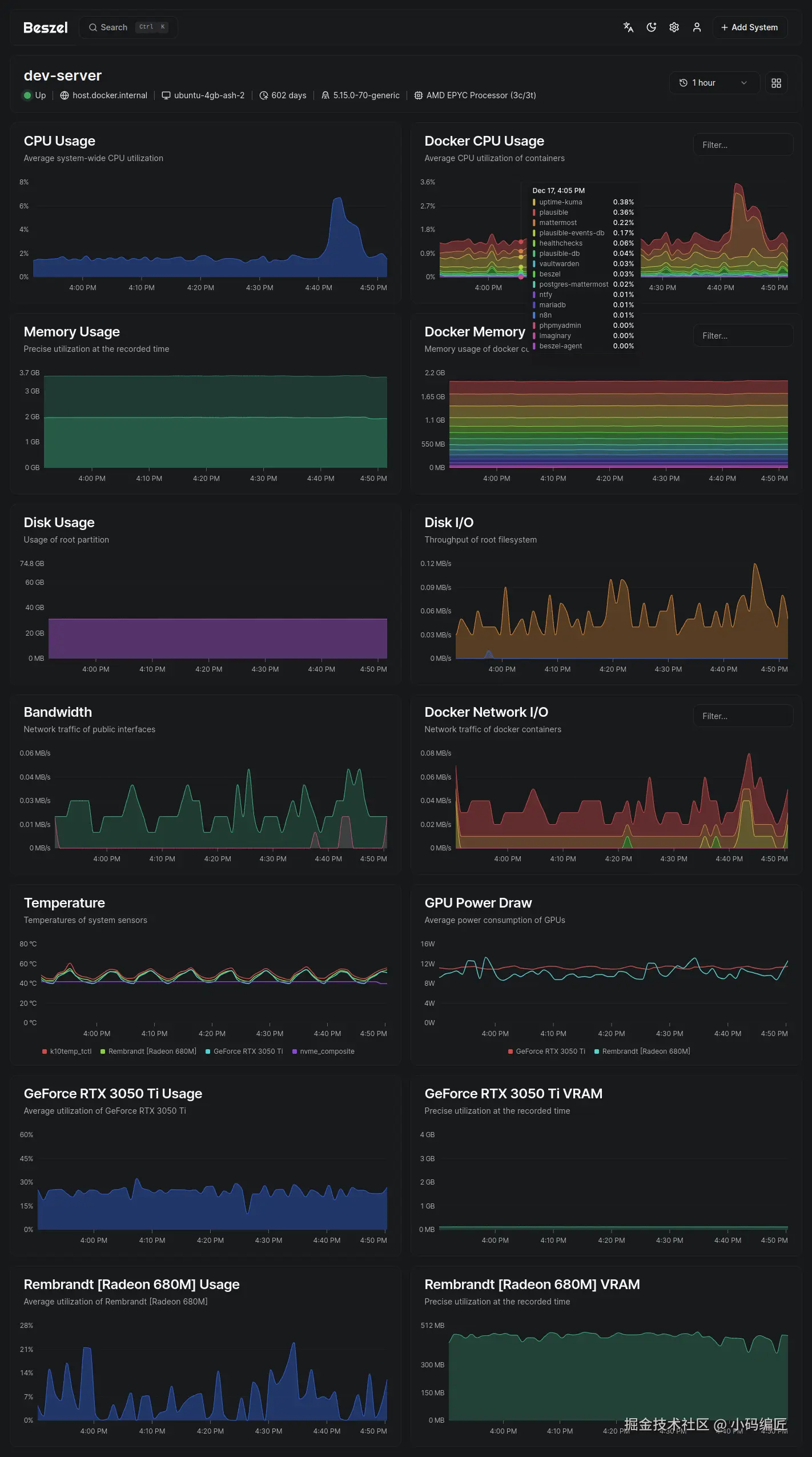Click the dev-server system title
The image size is (812, 1457).
(x=63, y=75)
